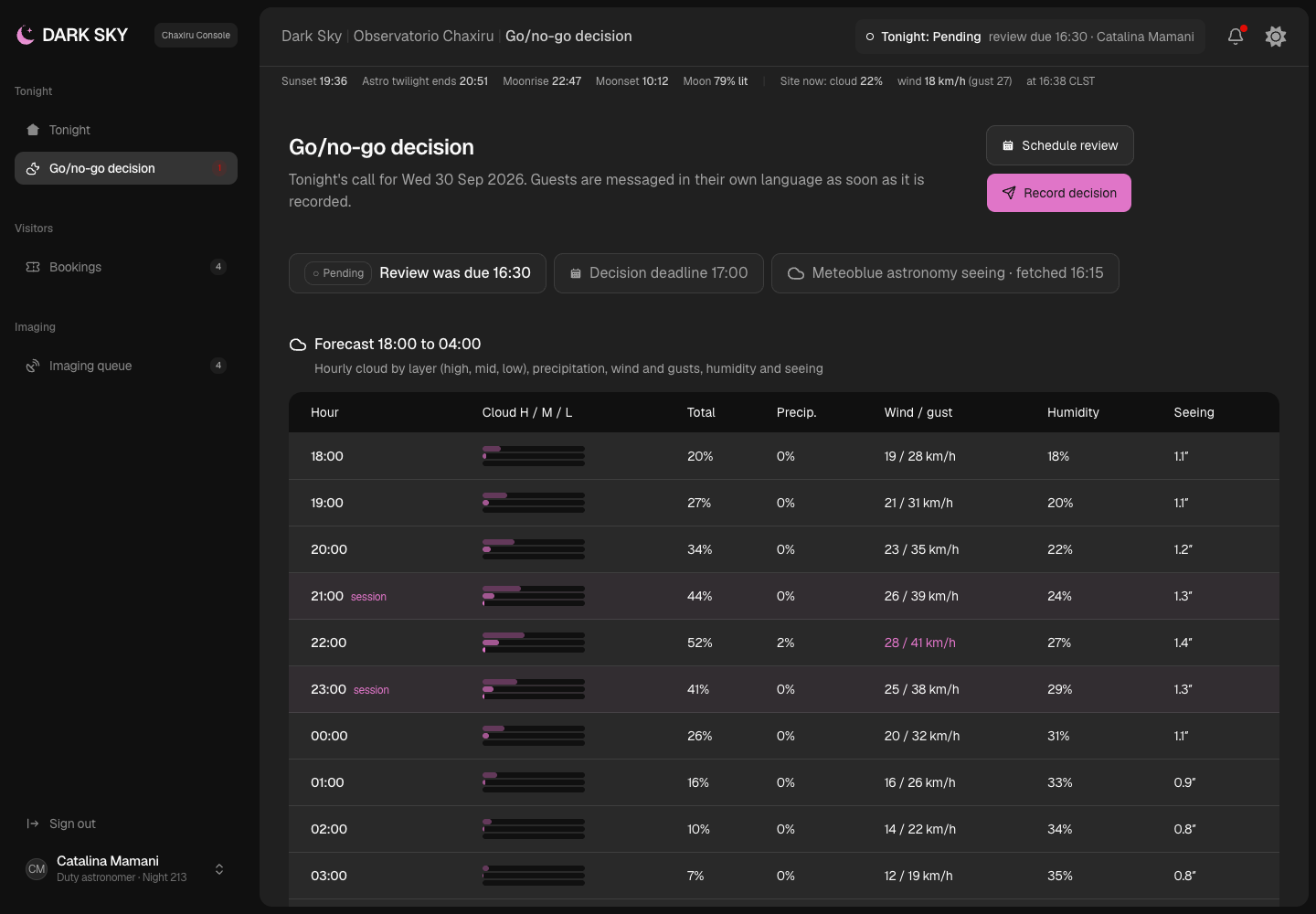Click the Seeing column header

point(1194,412)
